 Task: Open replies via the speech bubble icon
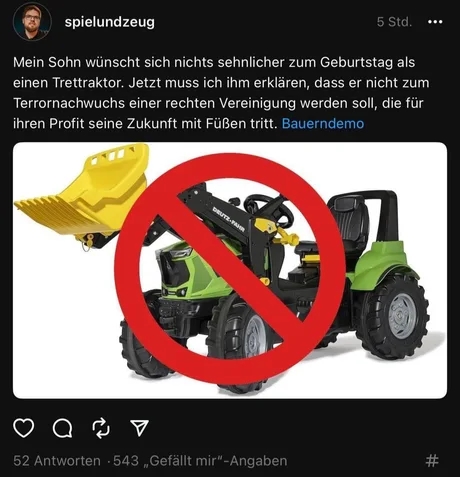click(62, 428)
